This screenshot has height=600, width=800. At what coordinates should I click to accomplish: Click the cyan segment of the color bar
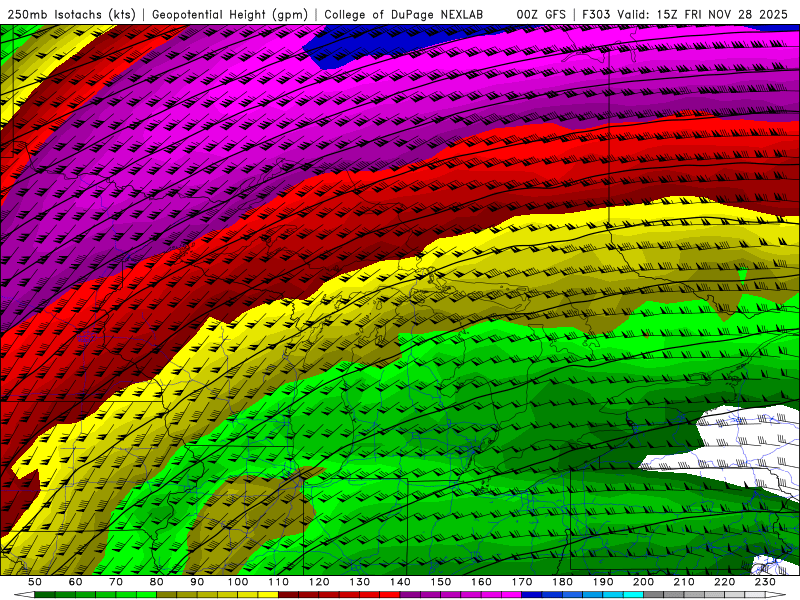click(633, 594)
